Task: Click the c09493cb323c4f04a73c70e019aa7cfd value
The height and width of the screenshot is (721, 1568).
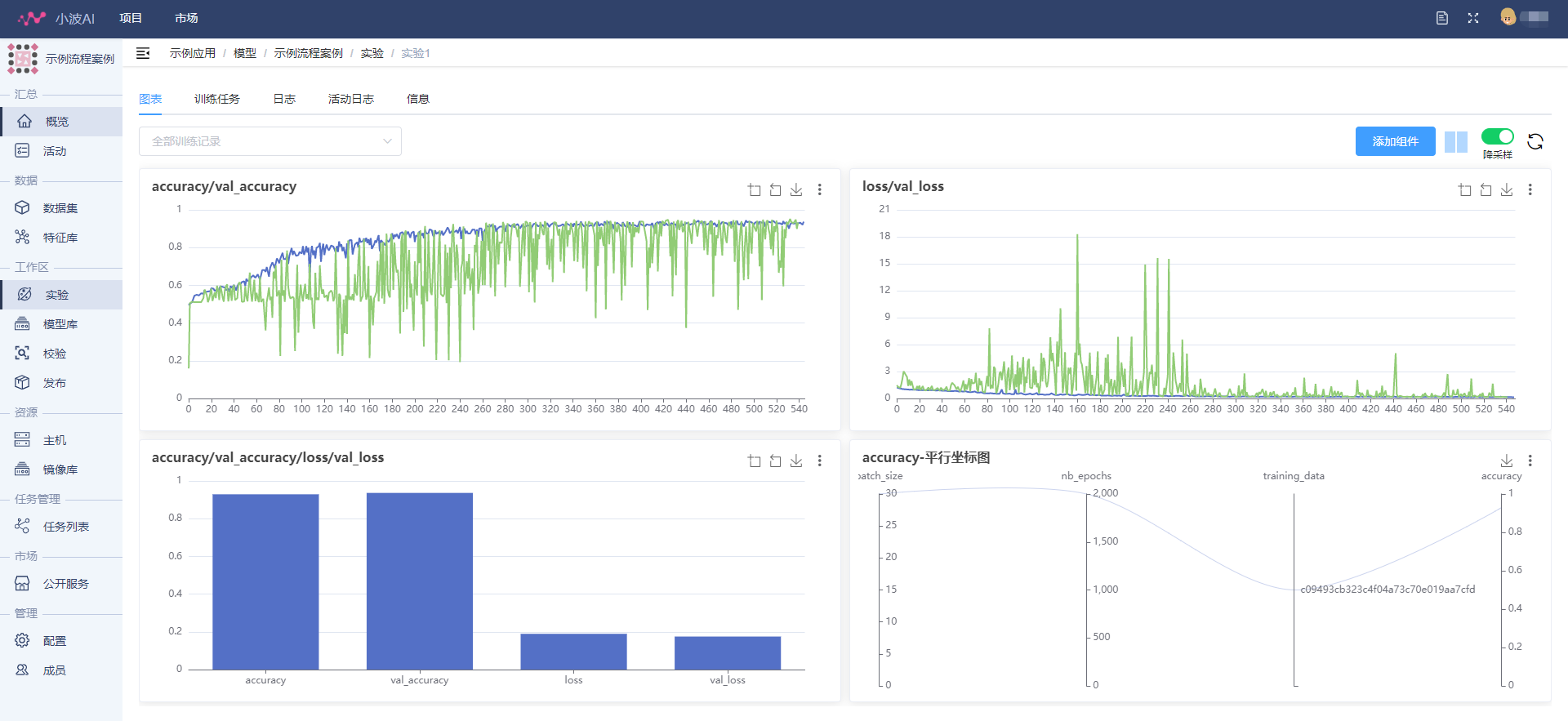Action: tap(1388, 590)
